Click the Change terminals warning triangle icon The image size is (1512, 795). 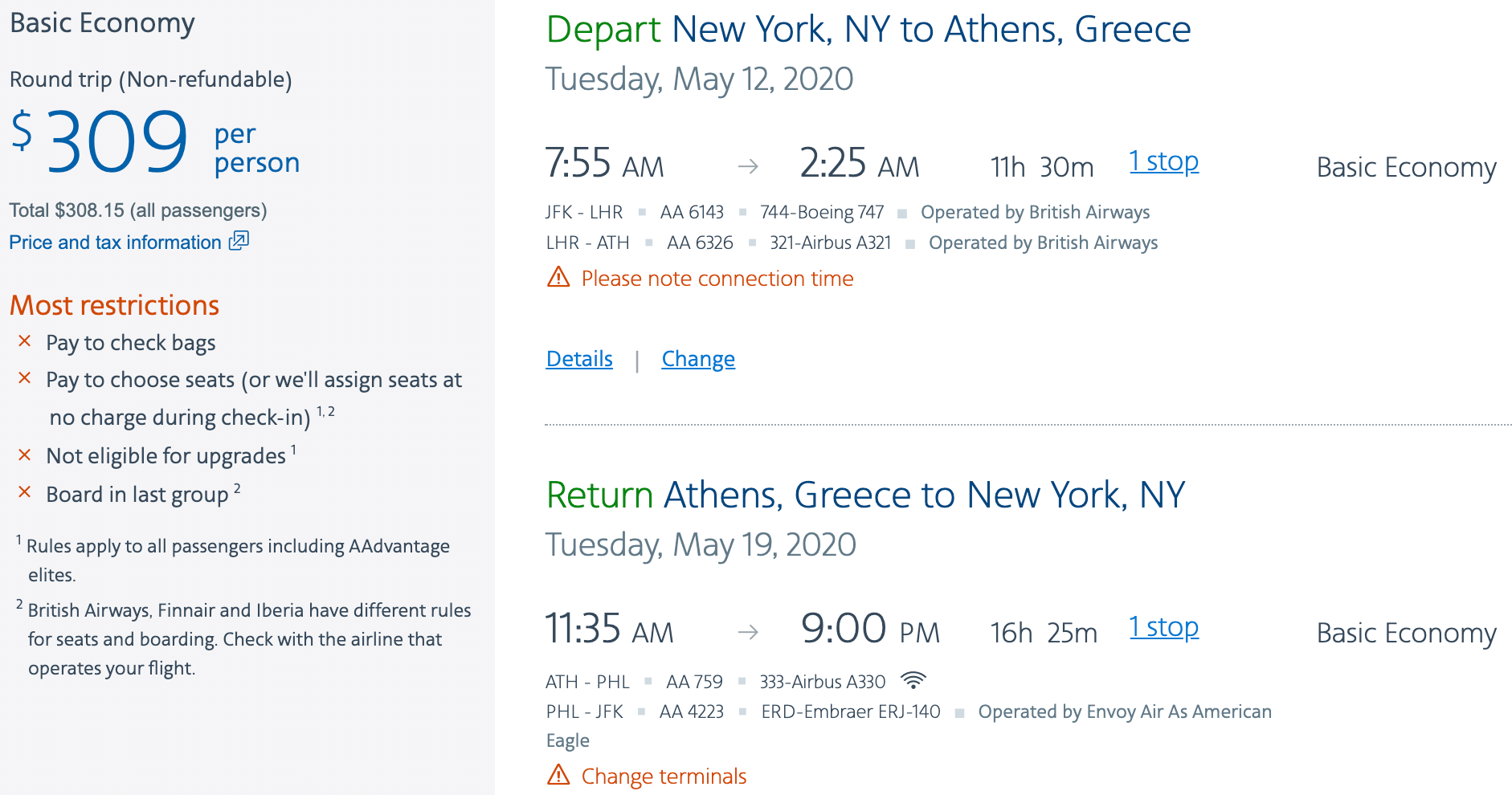(558, 776)
